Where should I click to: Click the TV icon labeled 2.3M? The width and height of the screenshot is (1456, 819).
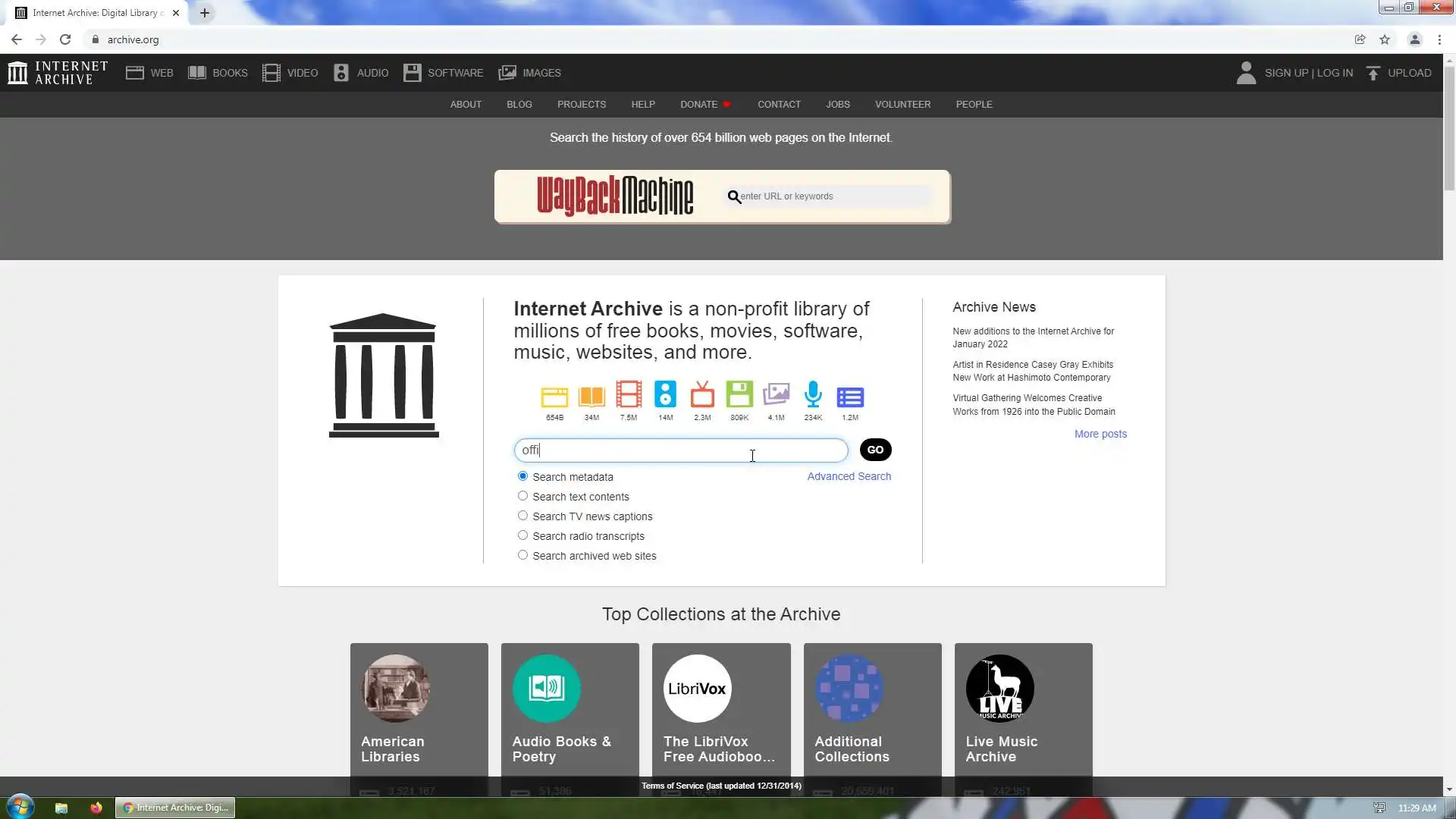(x=702, y=395)
